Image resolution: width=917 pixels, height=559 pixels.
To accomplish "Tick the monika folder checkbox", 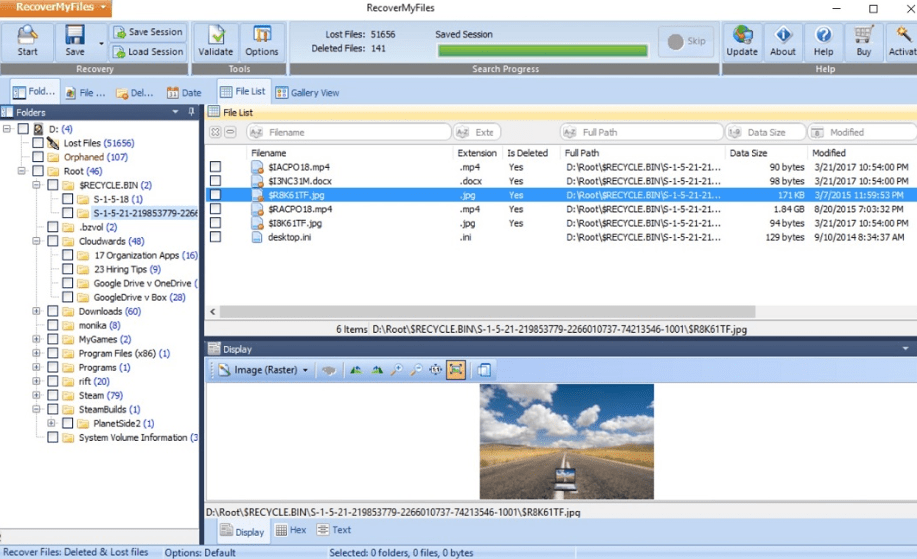I will click(x=53, y=325).
